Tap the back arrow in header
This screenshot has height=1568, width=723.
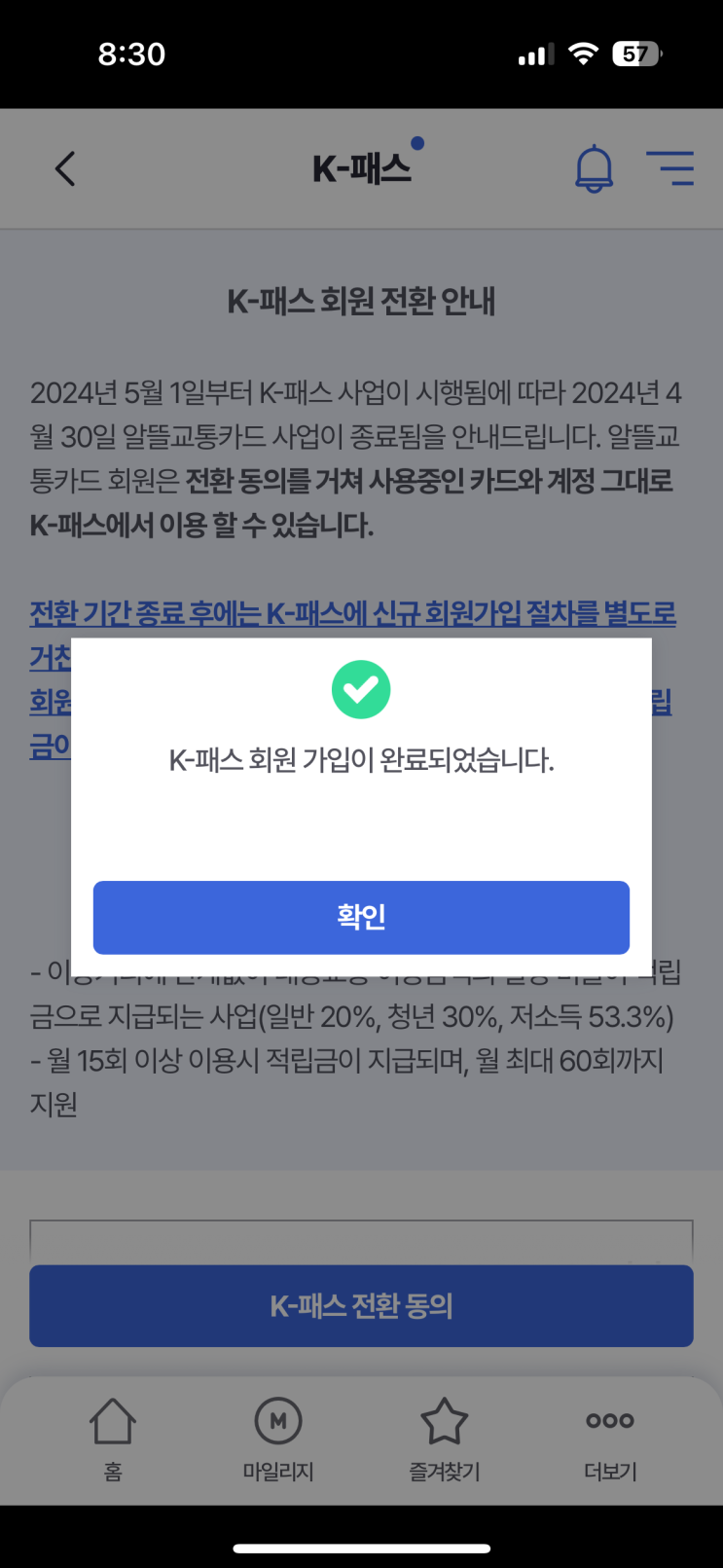click(65, 169)
